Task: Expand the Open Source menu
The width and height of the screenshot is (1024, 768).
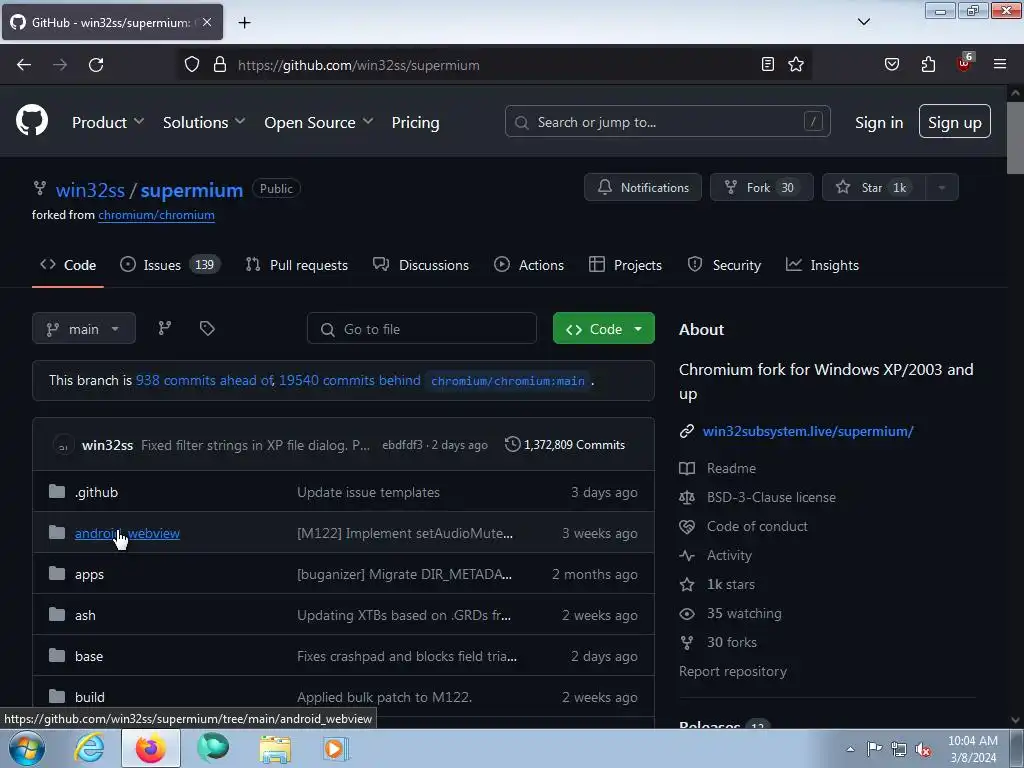Action: pyautogui.click(x=319, y=122)
